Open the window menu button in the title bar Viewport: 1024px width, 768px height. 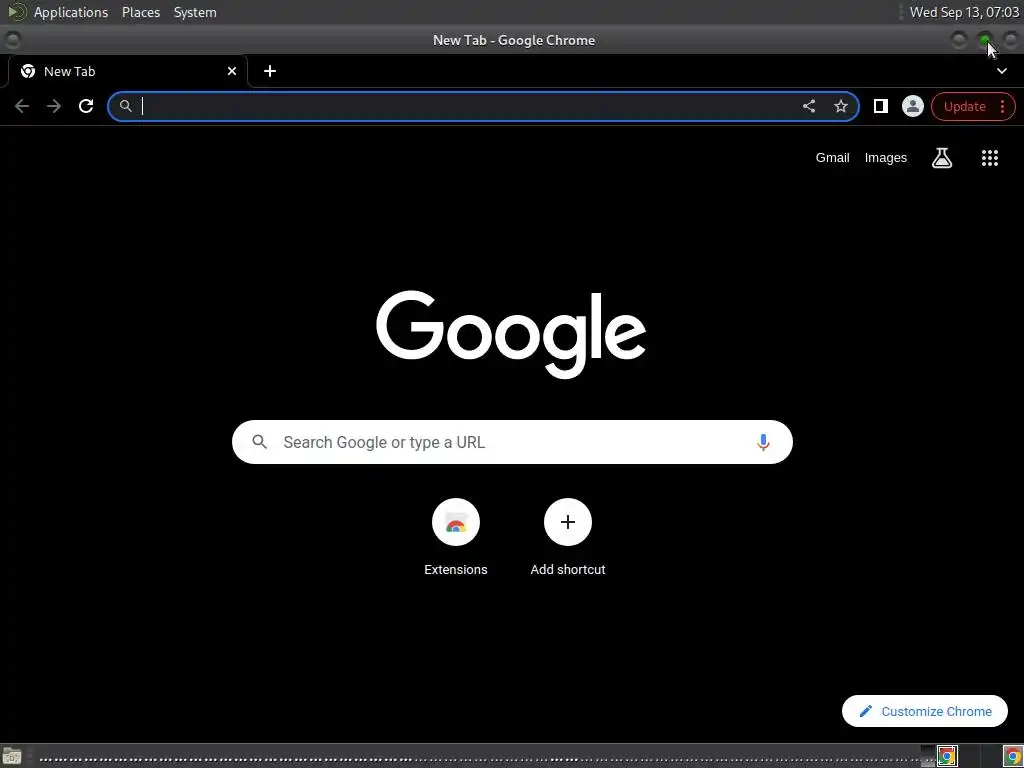tap(12, 40)
